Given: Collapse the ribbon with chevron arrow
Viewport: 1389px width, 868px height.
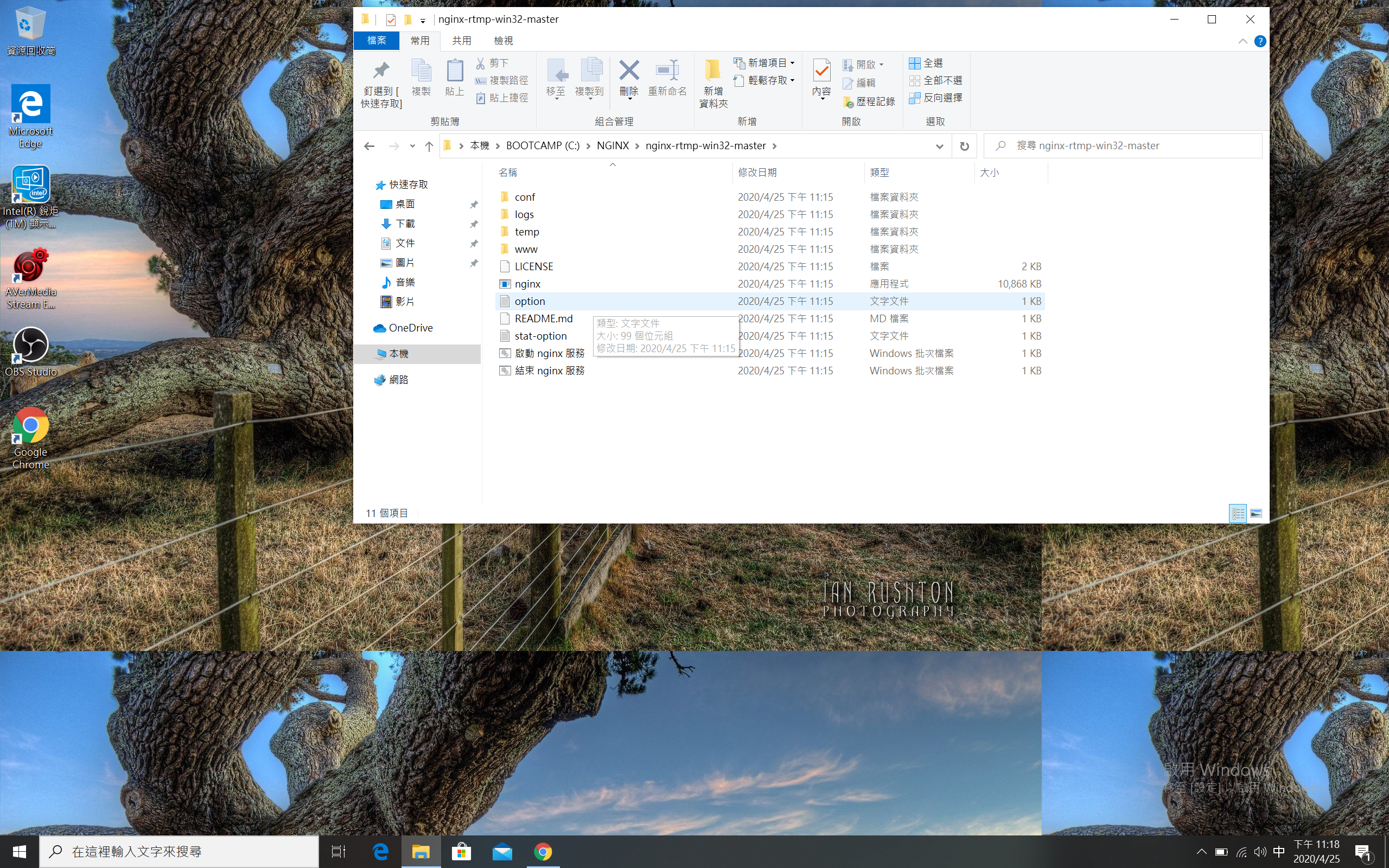Looking at the screenshot, I should (1243, 41).
